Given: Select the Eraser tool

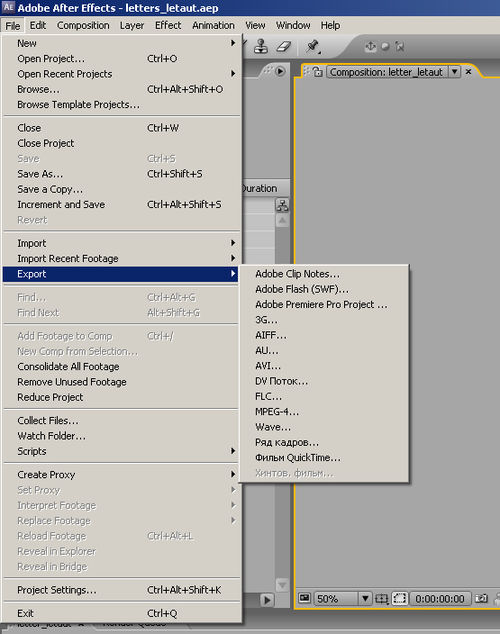Looking at the screenshot, I should point(284,46).
